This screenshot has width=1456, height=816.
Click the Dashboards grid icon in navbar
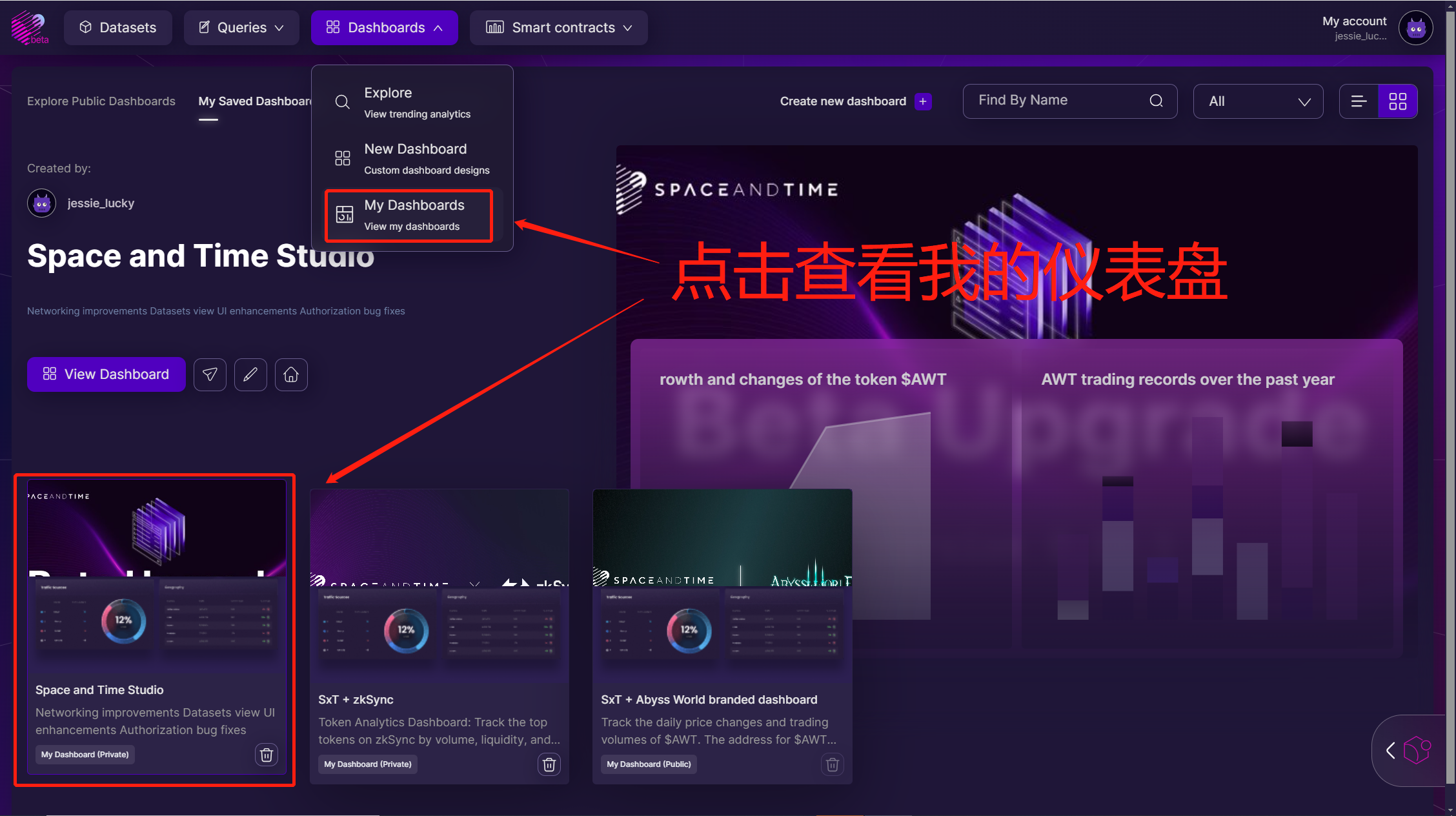click(x=333, y=27)
